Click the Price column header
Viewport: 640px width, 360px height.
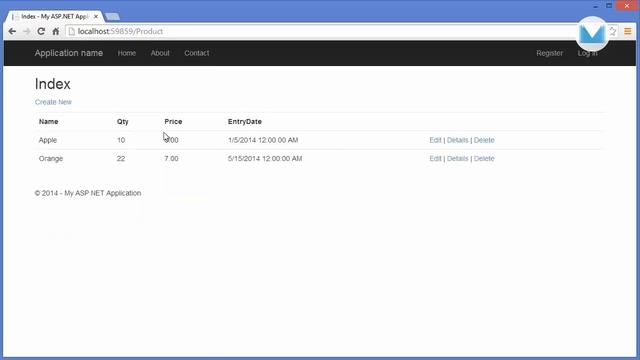tap(173, 122)
